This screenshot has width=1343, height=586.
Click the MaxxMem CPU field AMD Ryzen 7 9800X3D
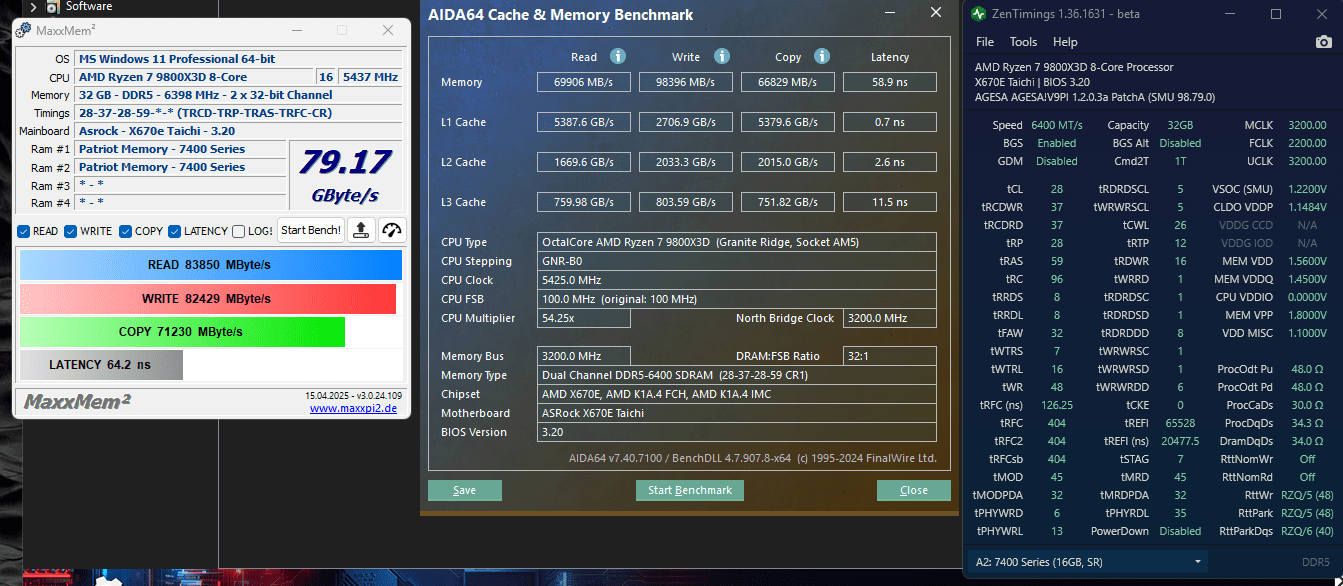(194, 77)
